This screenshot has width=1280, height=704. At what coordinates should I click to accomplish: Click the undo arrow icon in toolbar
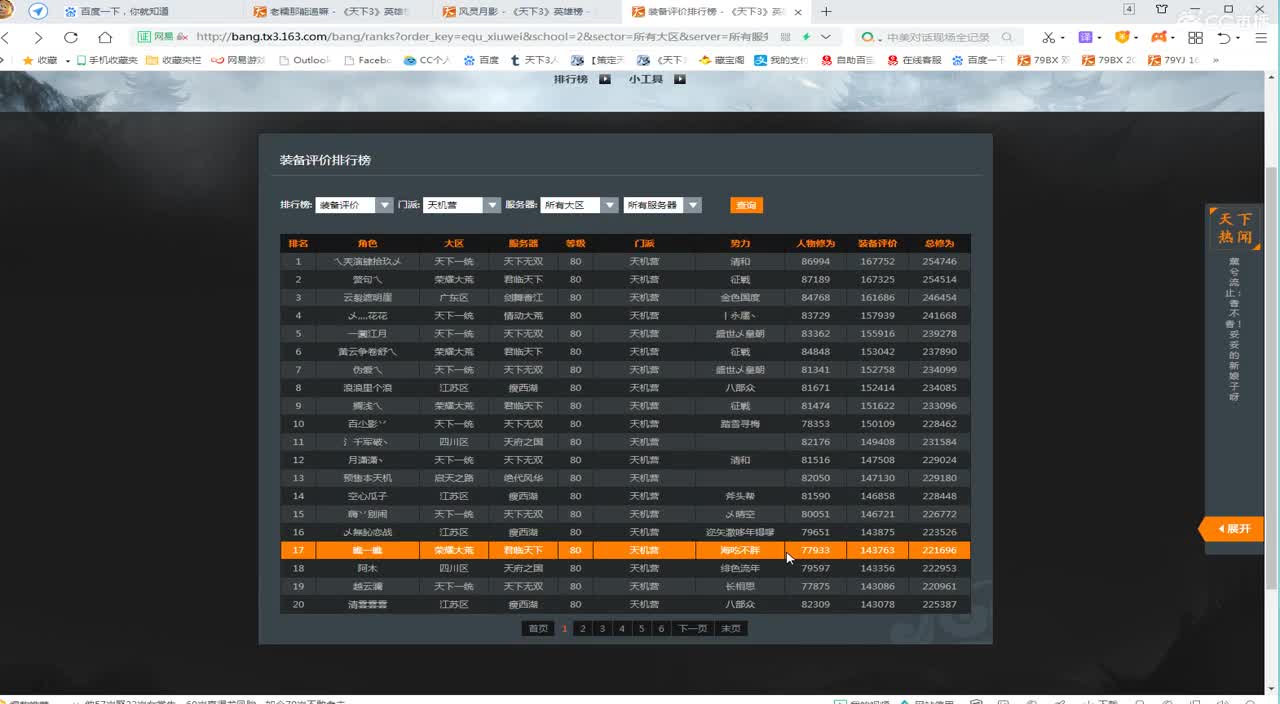(x=1224, y=37)
